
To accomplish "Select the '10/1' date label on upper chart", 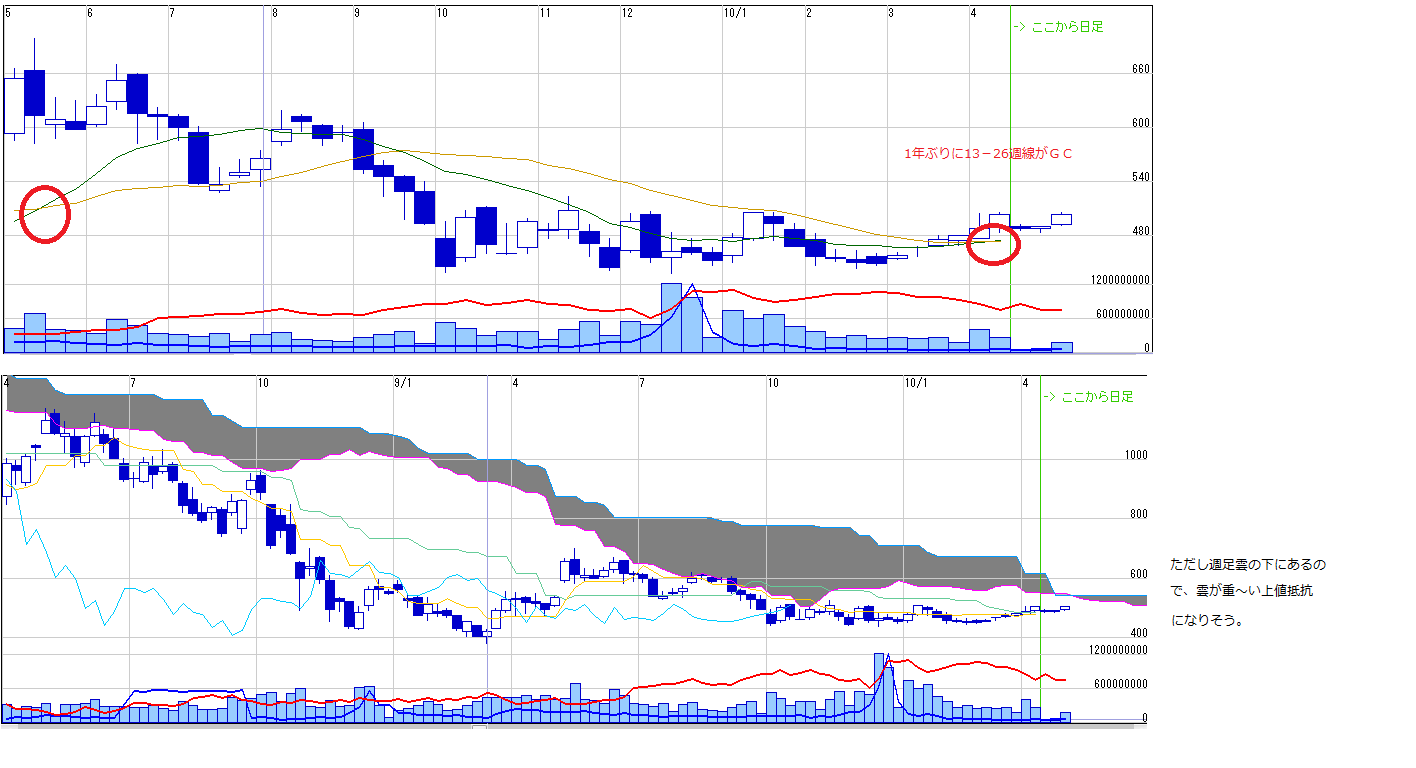I will pyautogui.click(x=734, y=13).
